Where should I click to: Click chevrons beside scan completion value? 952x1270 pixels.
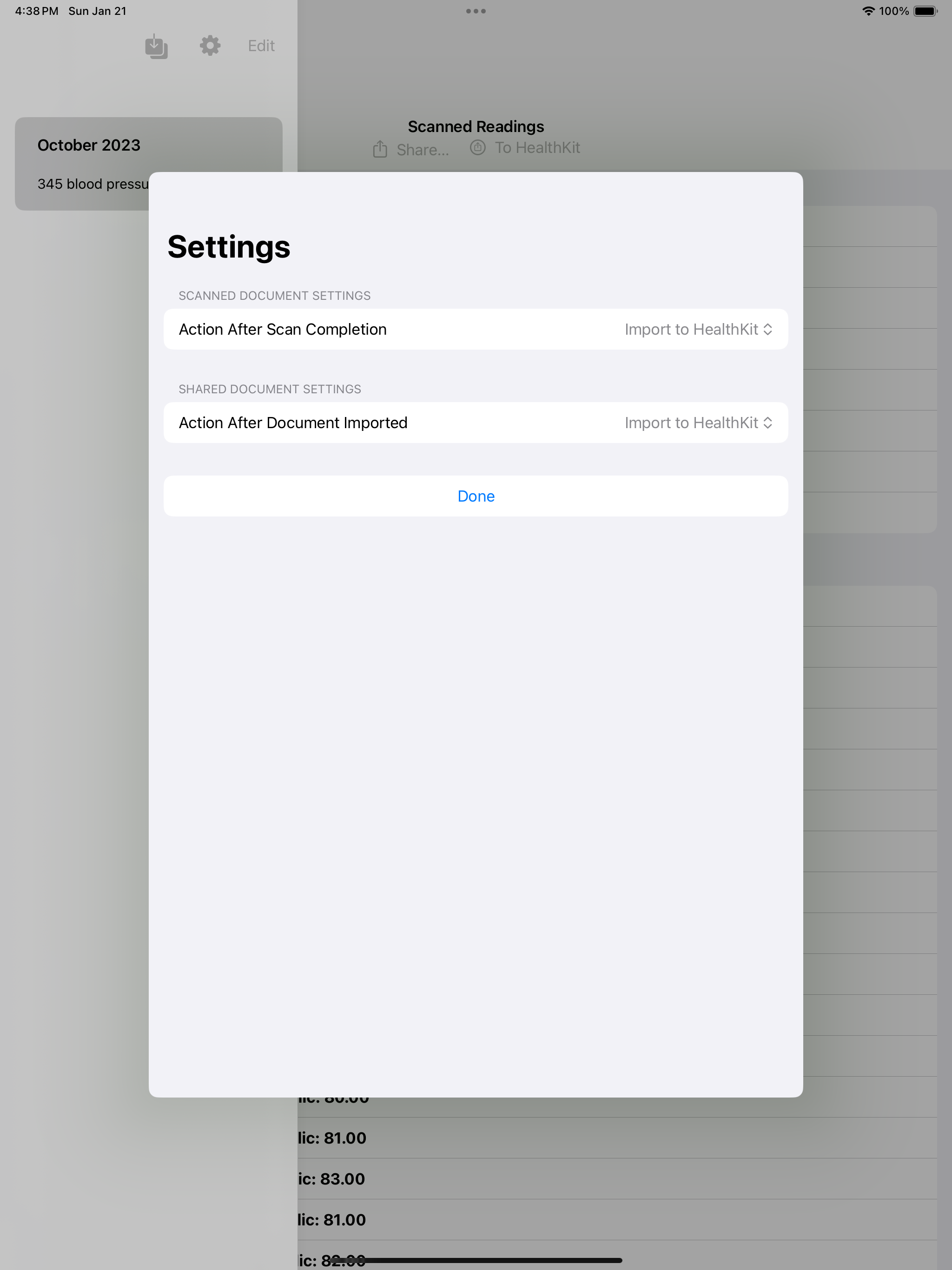[x=767, y=330]
